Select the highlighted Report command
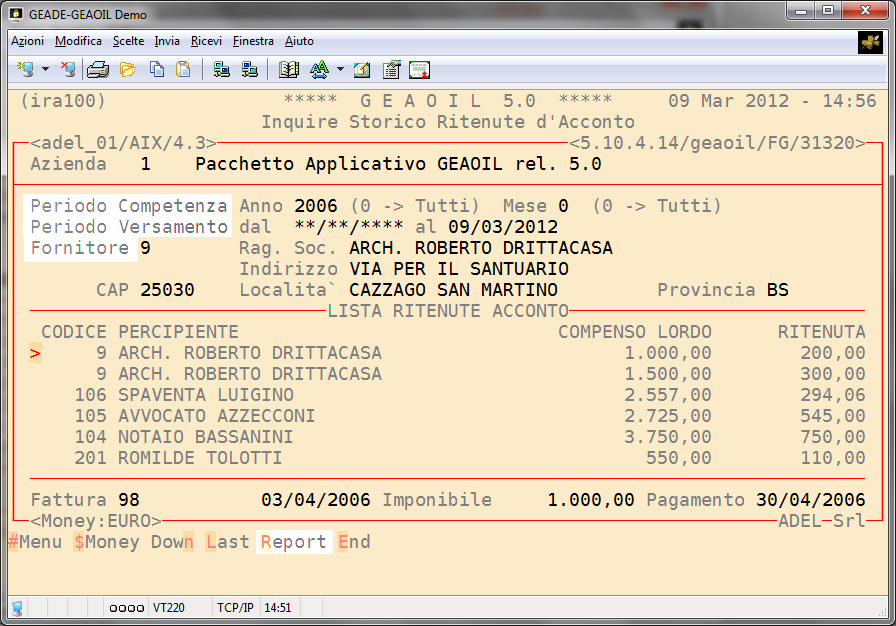 293,542
